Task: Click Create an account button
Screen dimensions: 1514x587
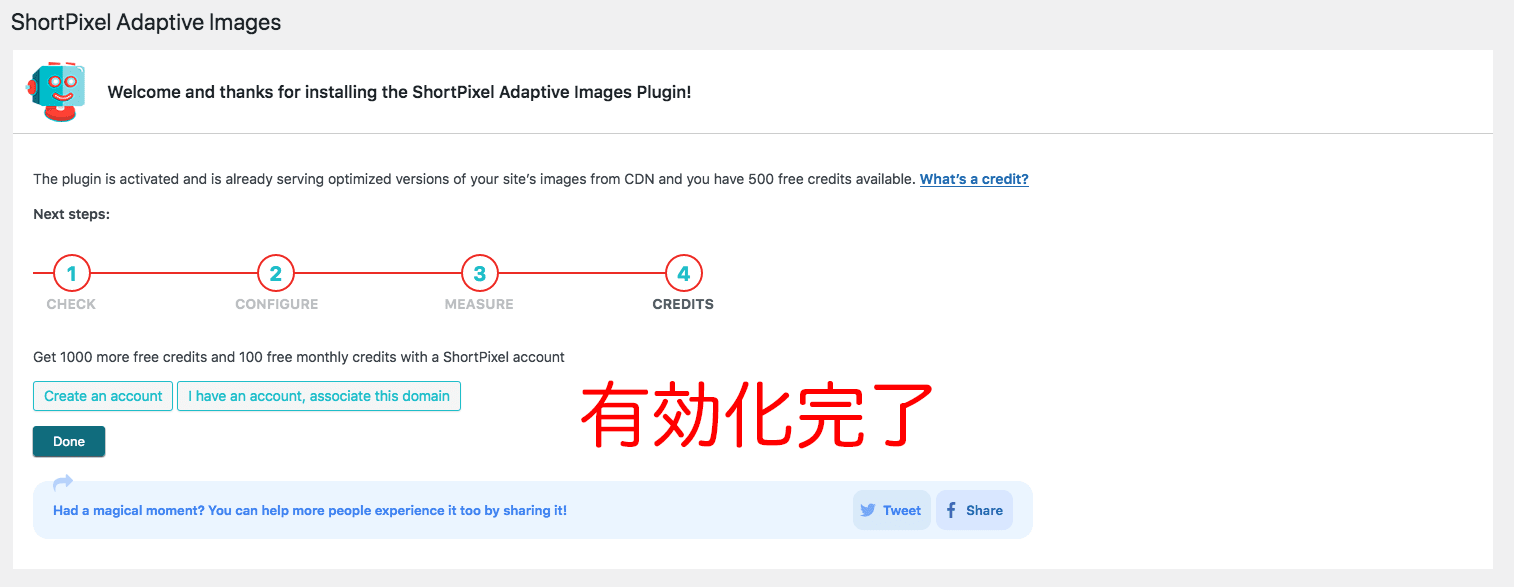Action: point(103,396)
